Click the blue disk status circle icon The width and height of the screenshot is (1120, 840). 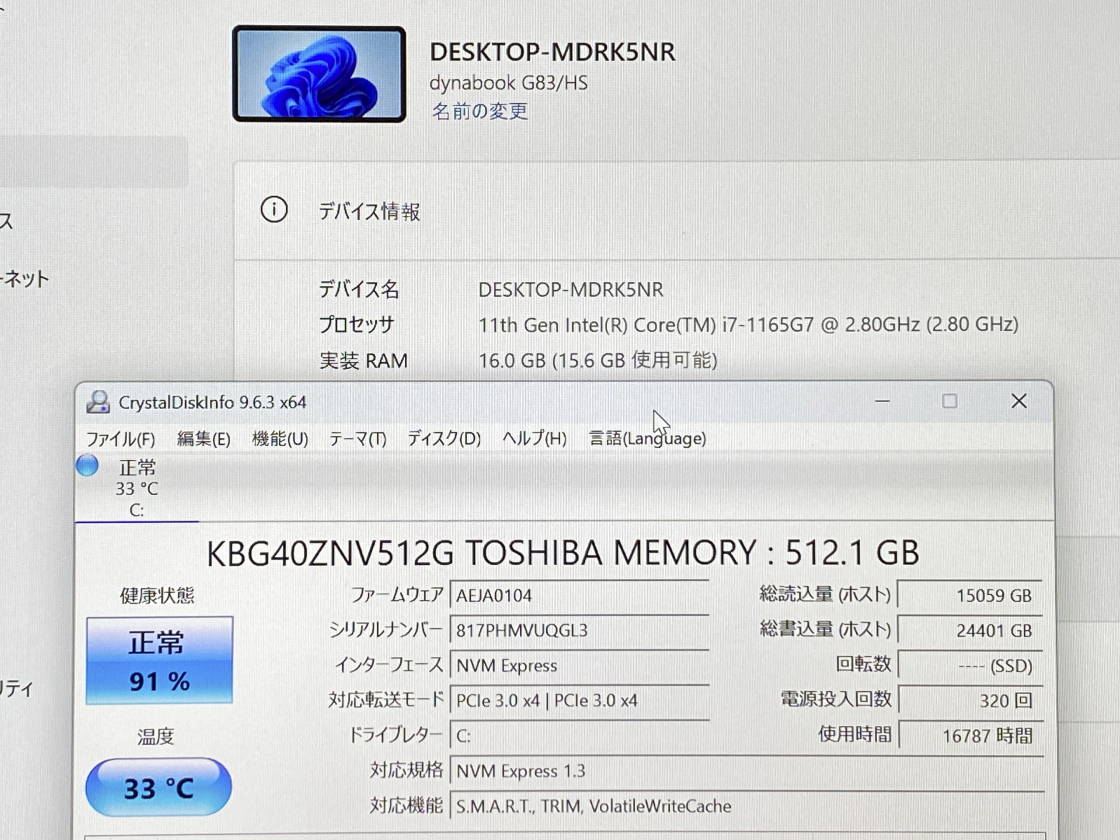click(88, 466)
